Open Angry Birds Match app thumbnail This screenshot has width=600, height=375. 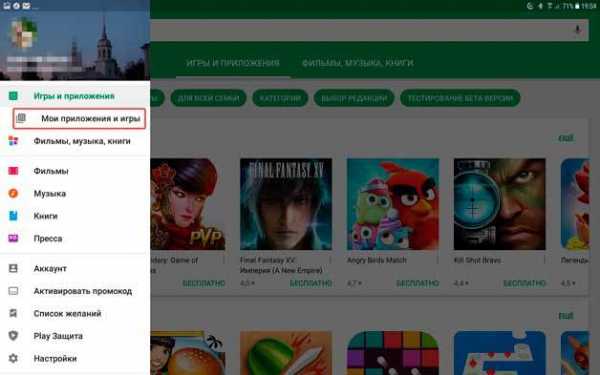point(393,204)
